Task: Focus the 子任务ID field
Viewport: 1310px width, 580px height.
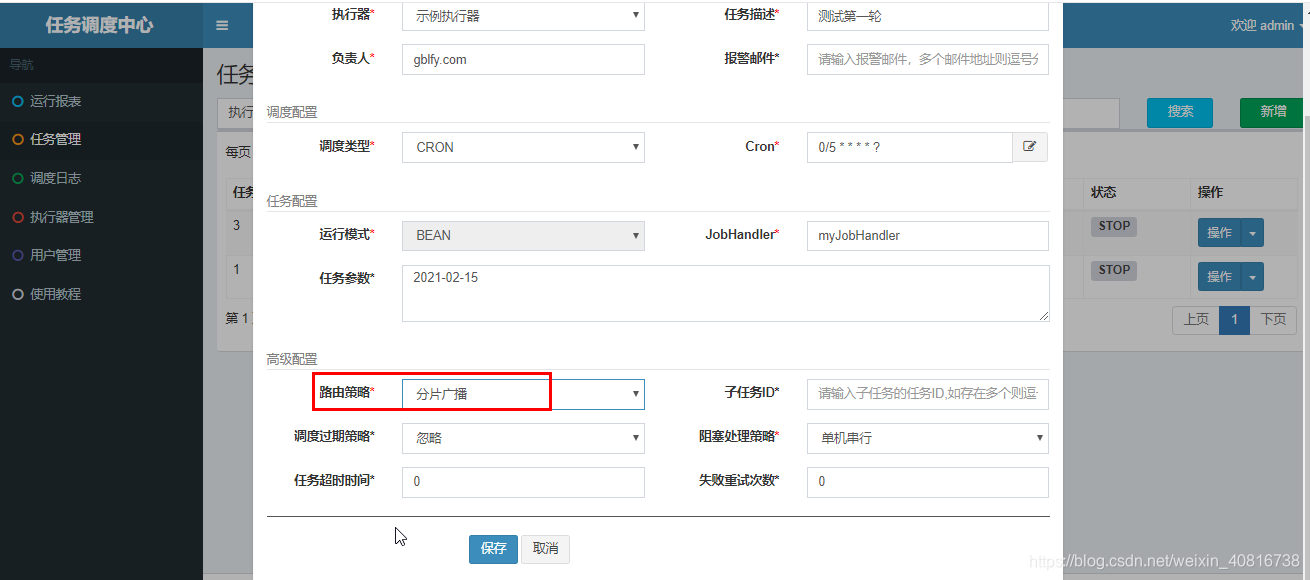Action: (x=928, y=394)
